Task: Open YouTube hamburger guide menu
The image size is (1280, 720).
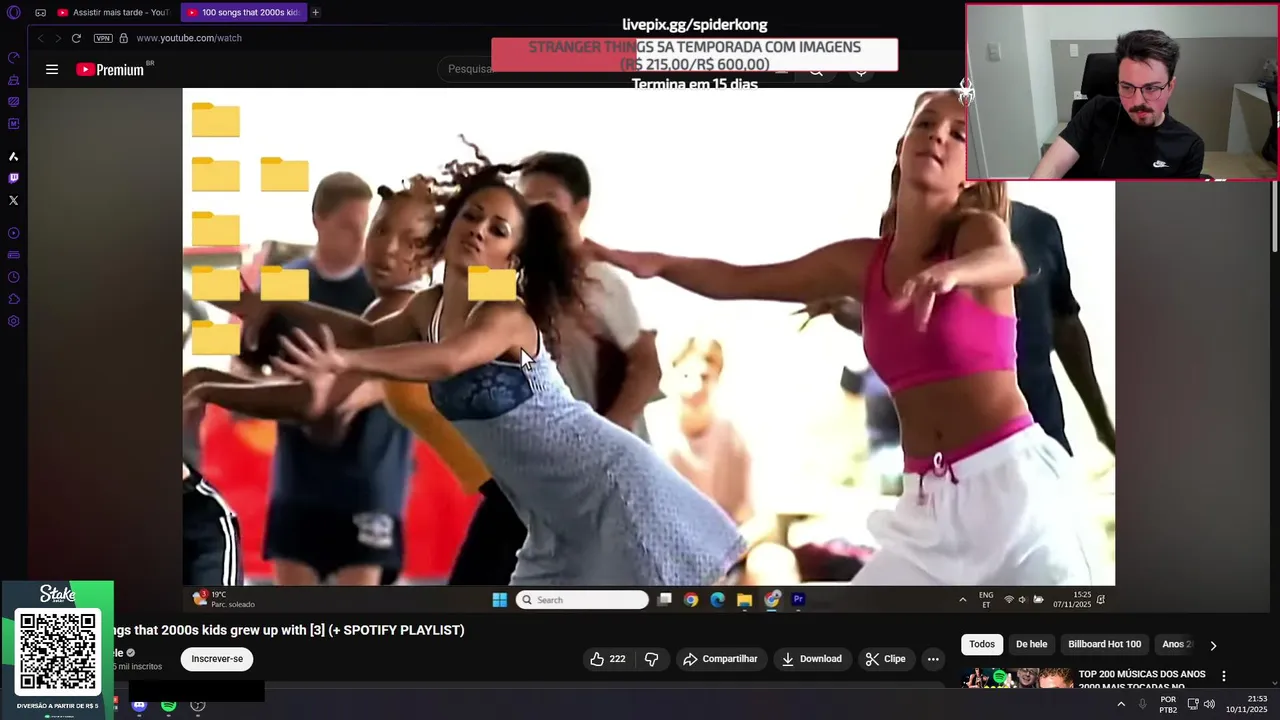Action: (52, 70)
